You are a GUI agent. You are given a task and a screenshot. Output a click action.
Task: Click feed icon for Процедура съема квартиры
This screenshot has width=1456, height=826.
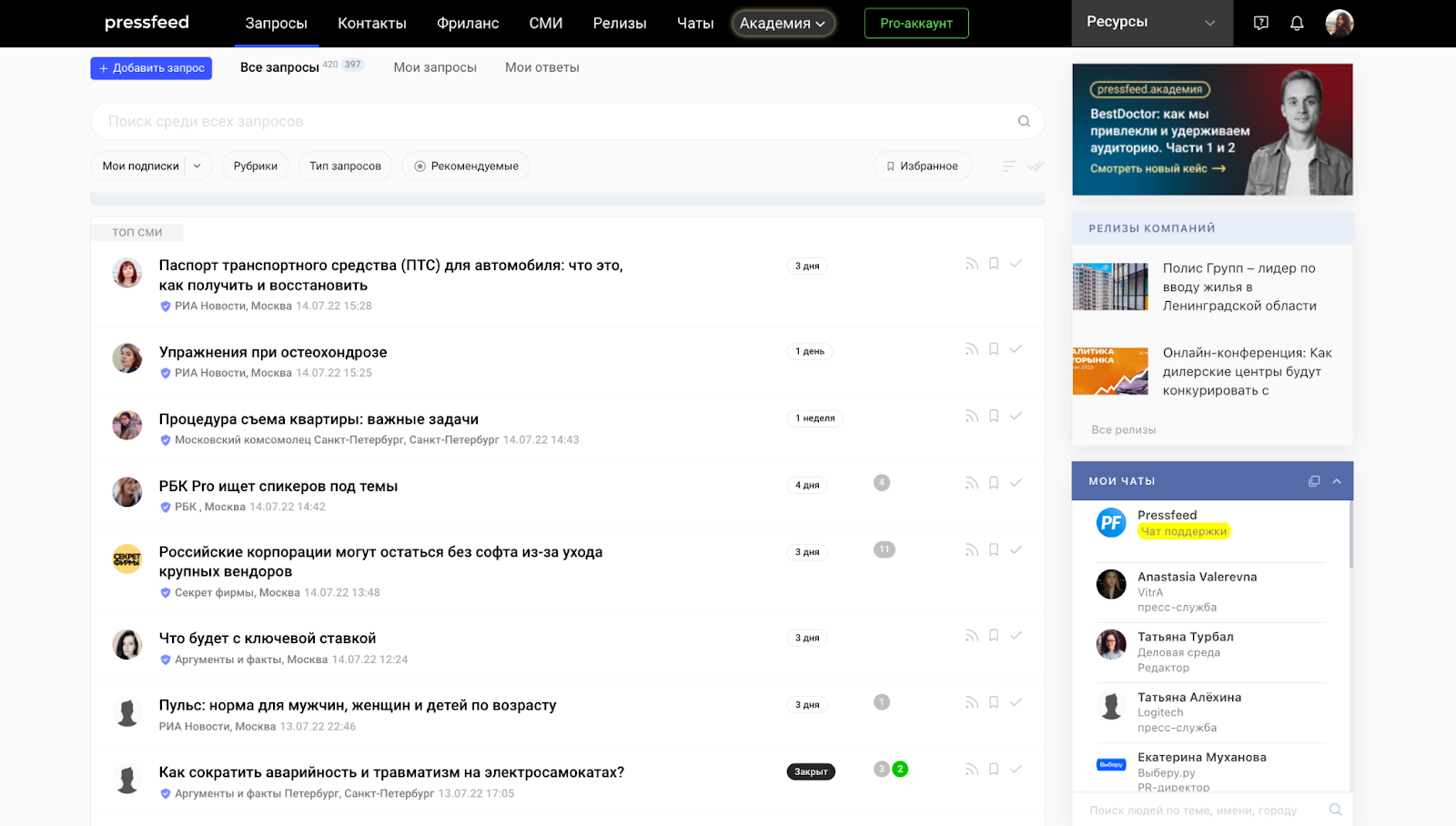point(972,417)
